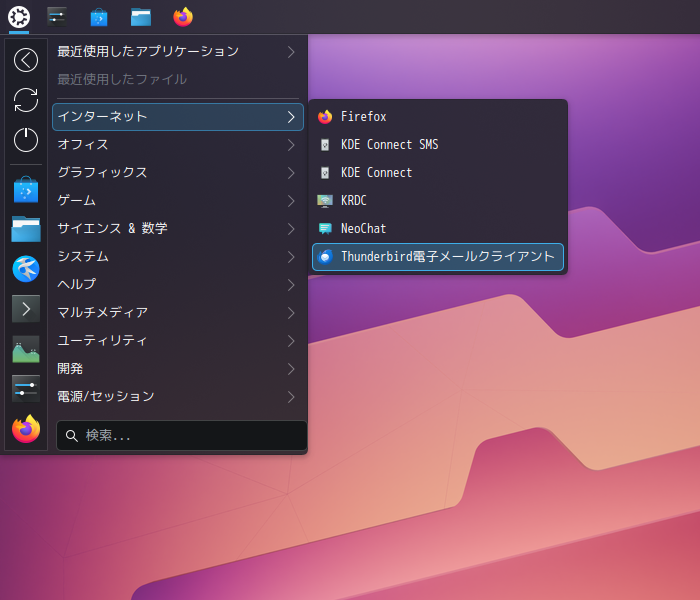
Task: Open the Discover favorite in the launcher sidebar
Action: [26, 189]
